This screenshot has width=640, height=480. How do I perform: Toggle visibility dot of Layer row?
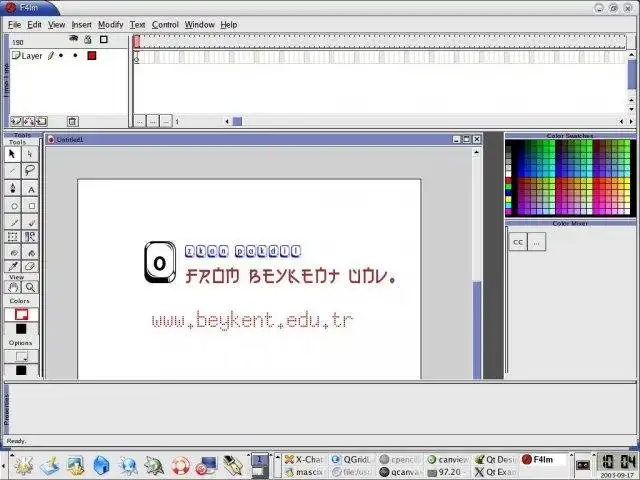tap(61, 56)
